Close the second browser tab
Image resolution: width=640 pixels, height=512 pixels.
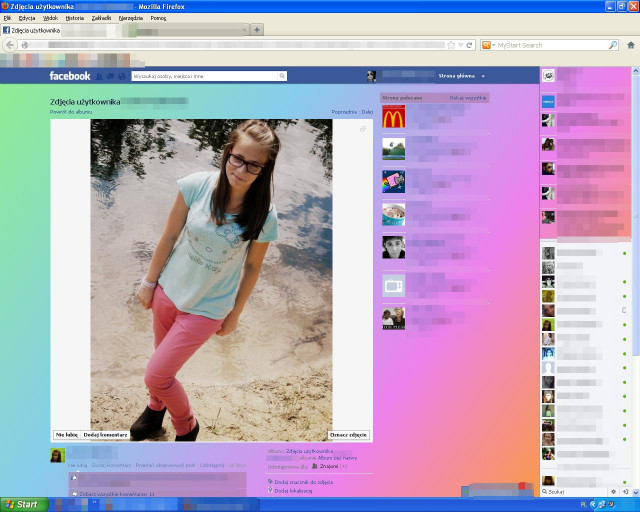(245, 30)
